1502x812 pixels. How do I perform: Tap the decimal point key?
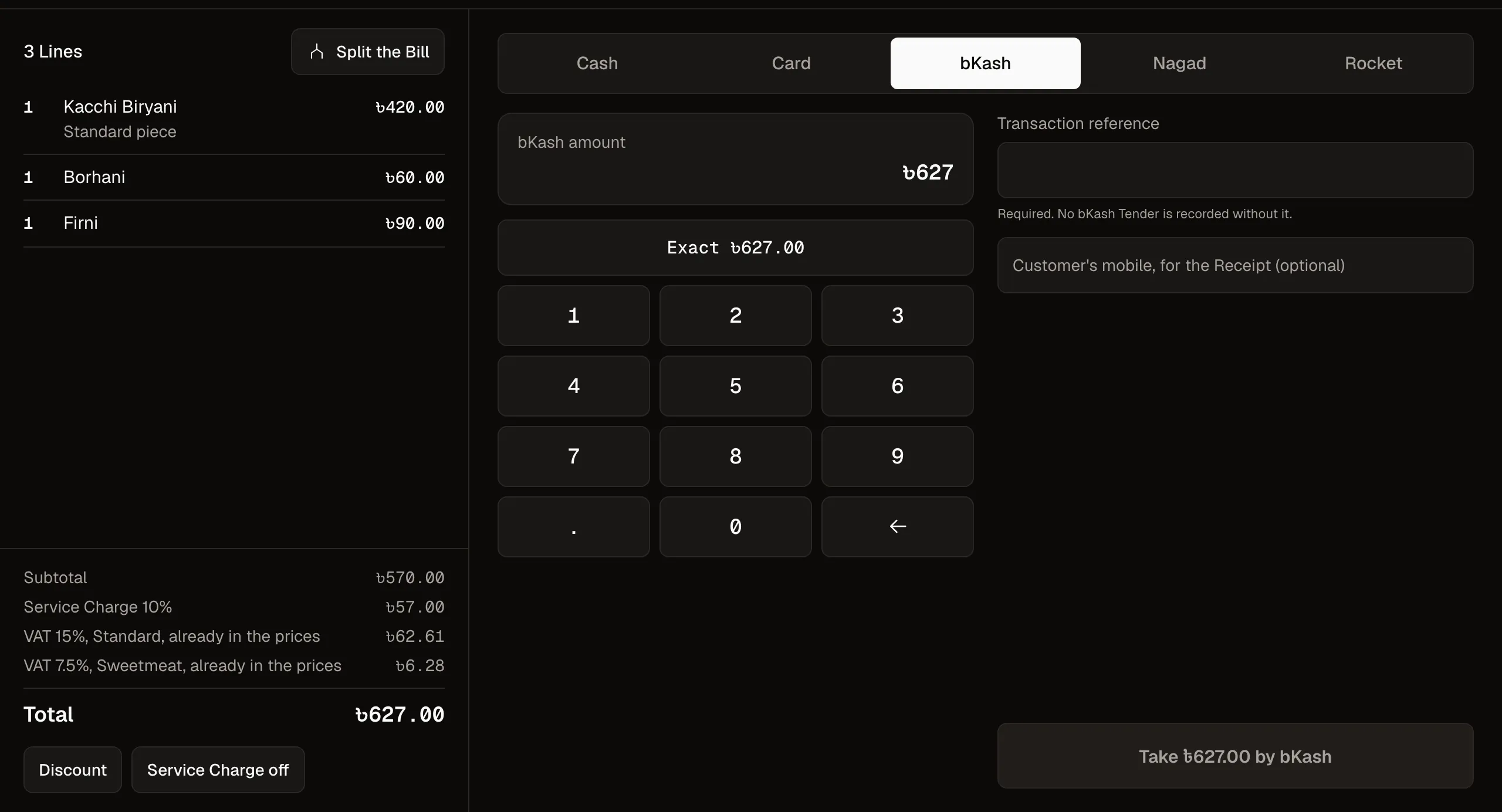[x=574, y=527]
